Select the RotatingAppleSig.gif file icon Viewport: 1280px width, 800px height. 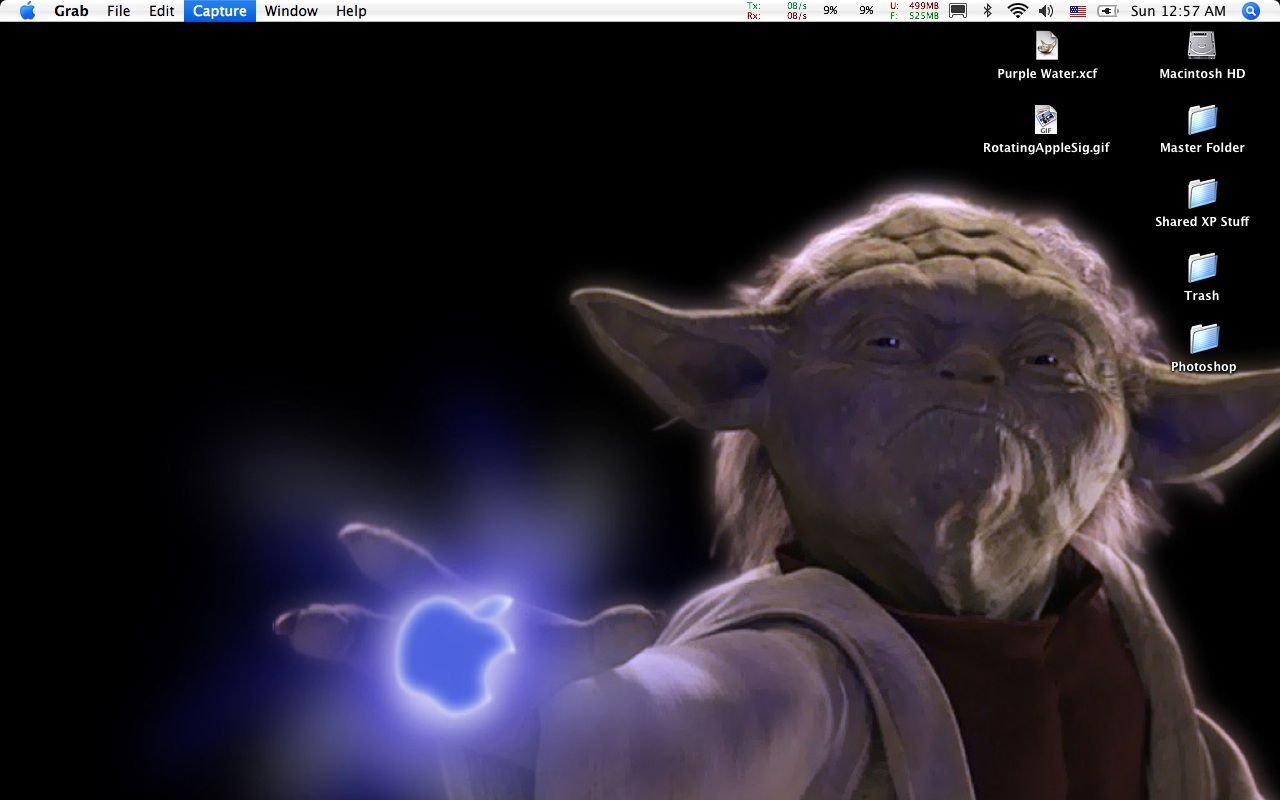click(x=1046, y=119)
